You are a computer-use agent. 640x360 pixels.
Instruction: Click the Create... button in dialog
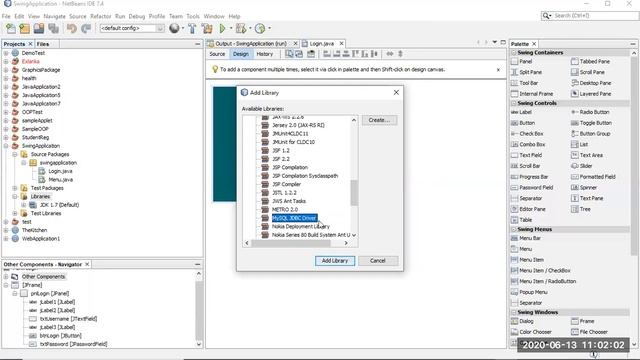[x=379, y=120]
